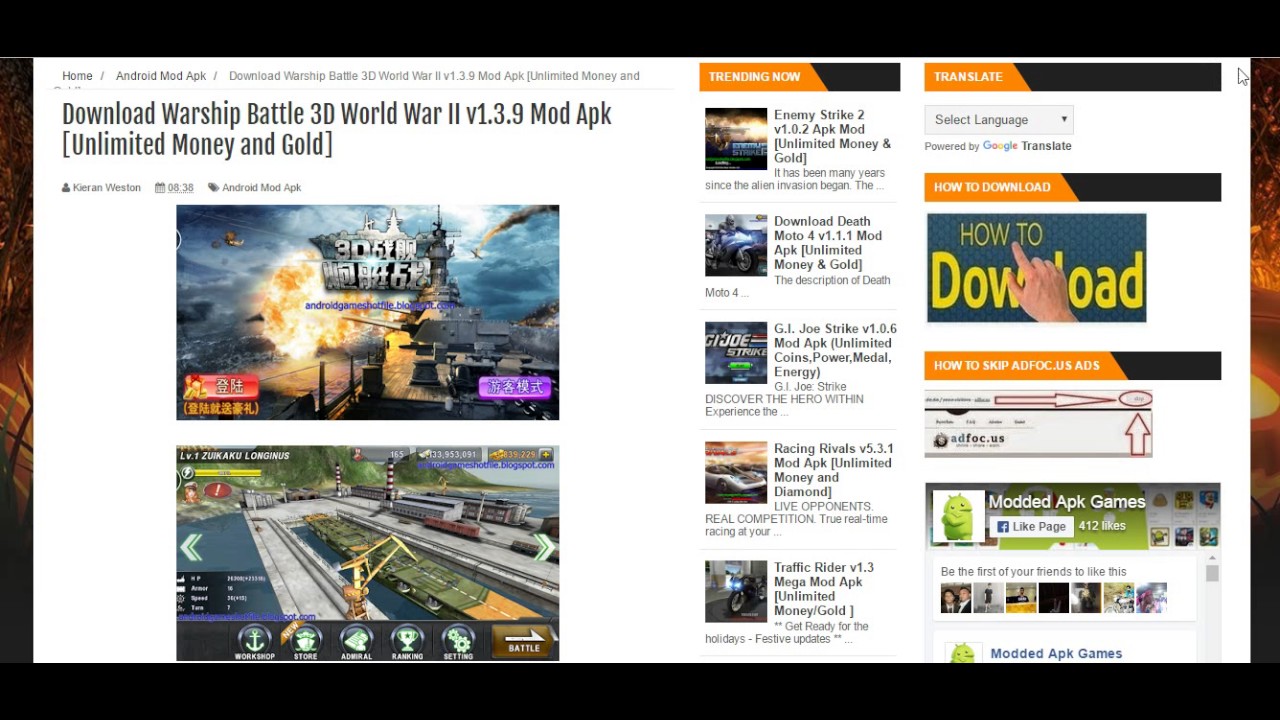This screenshot has height=720, width=1280.
Task: Open the Death Moto 4 thumbnail
Action: (736, 245)
